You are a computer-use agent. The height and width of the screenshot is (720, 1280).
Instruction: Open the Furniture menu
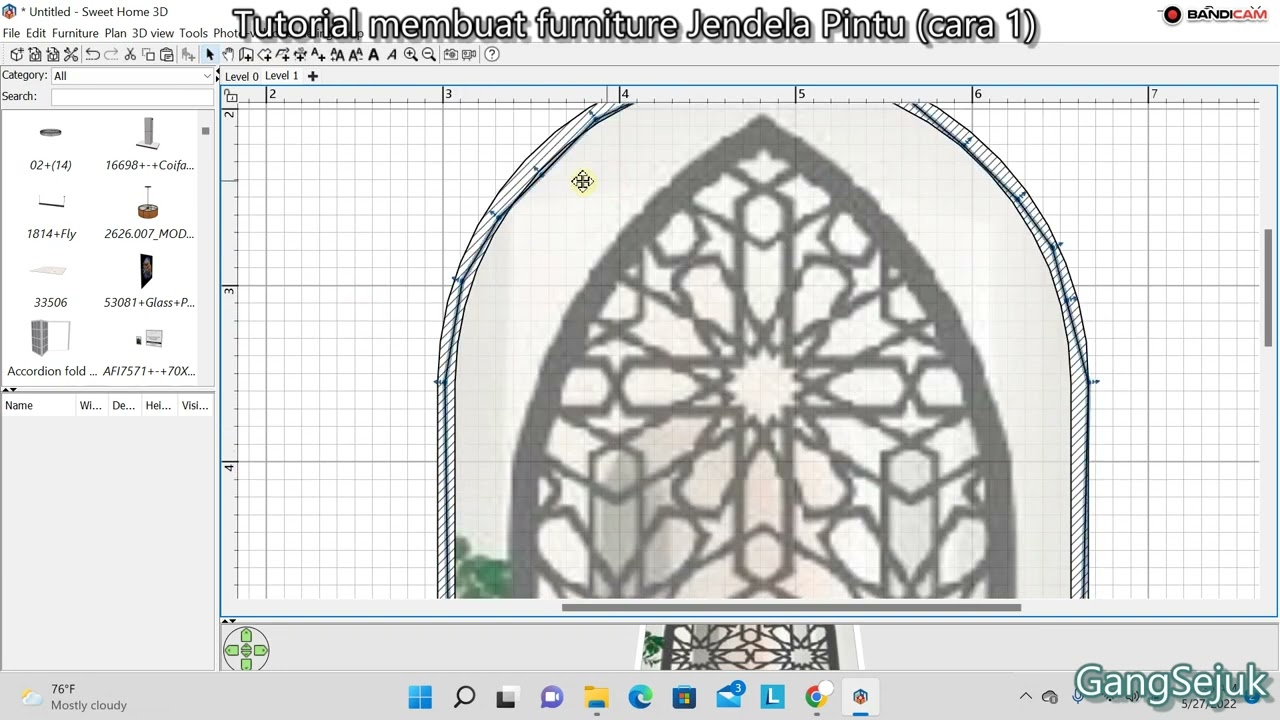pyautogui.click(x=75, y=33)
